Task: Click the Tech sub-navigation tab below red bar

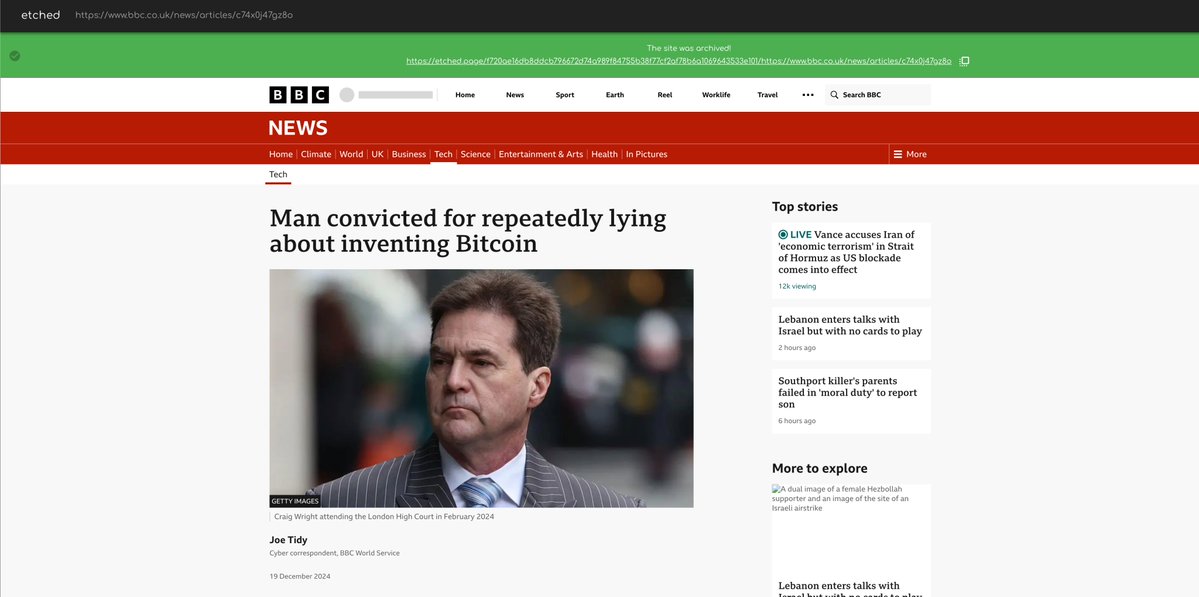Action: coord(278,174)
